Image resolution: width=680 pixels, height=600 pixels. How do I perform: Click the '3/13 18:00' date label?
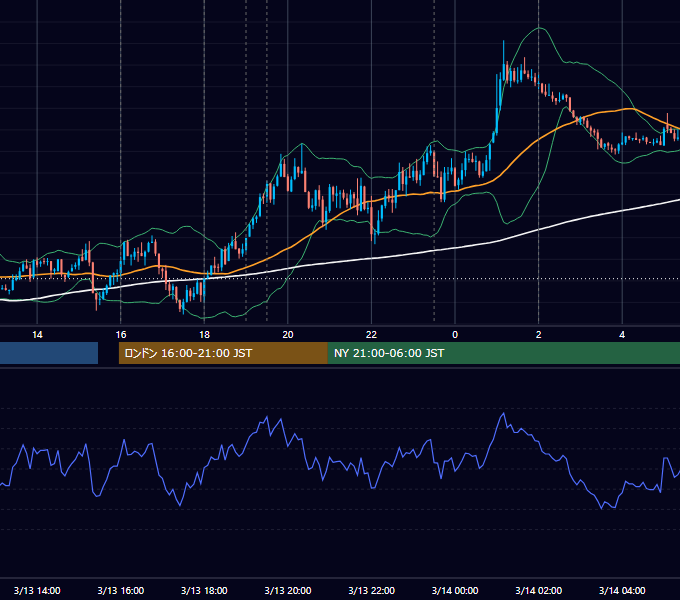[204, 590]
